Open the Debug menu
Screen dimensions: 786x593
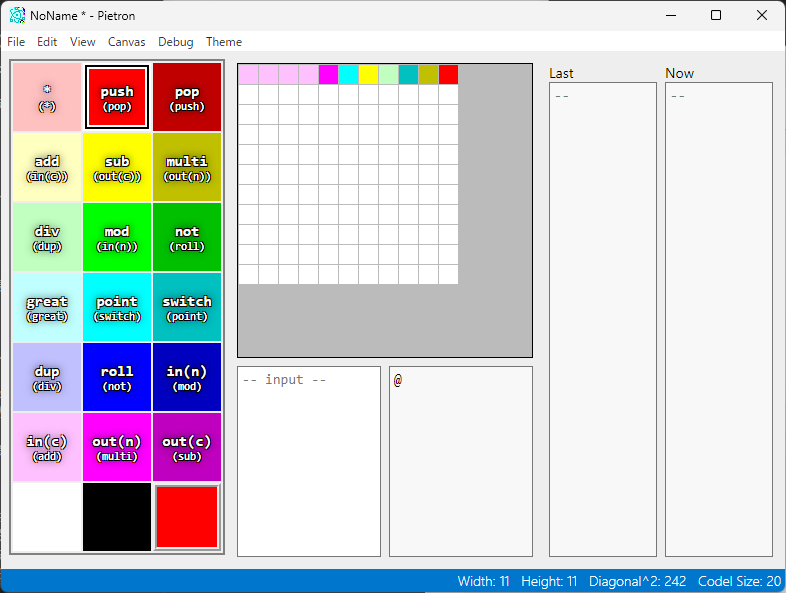coord(176,42)
